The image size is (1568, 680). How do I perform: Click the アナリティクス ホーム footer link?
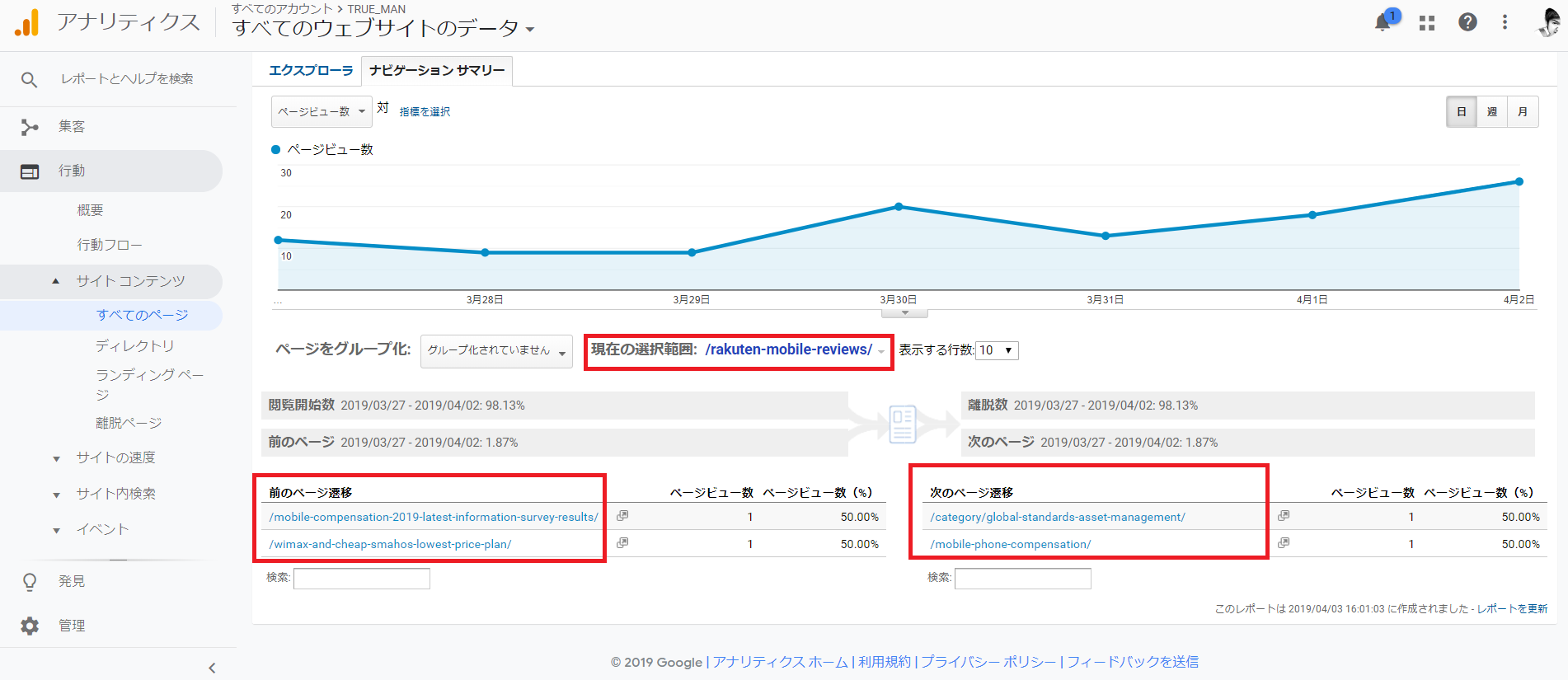780,662
